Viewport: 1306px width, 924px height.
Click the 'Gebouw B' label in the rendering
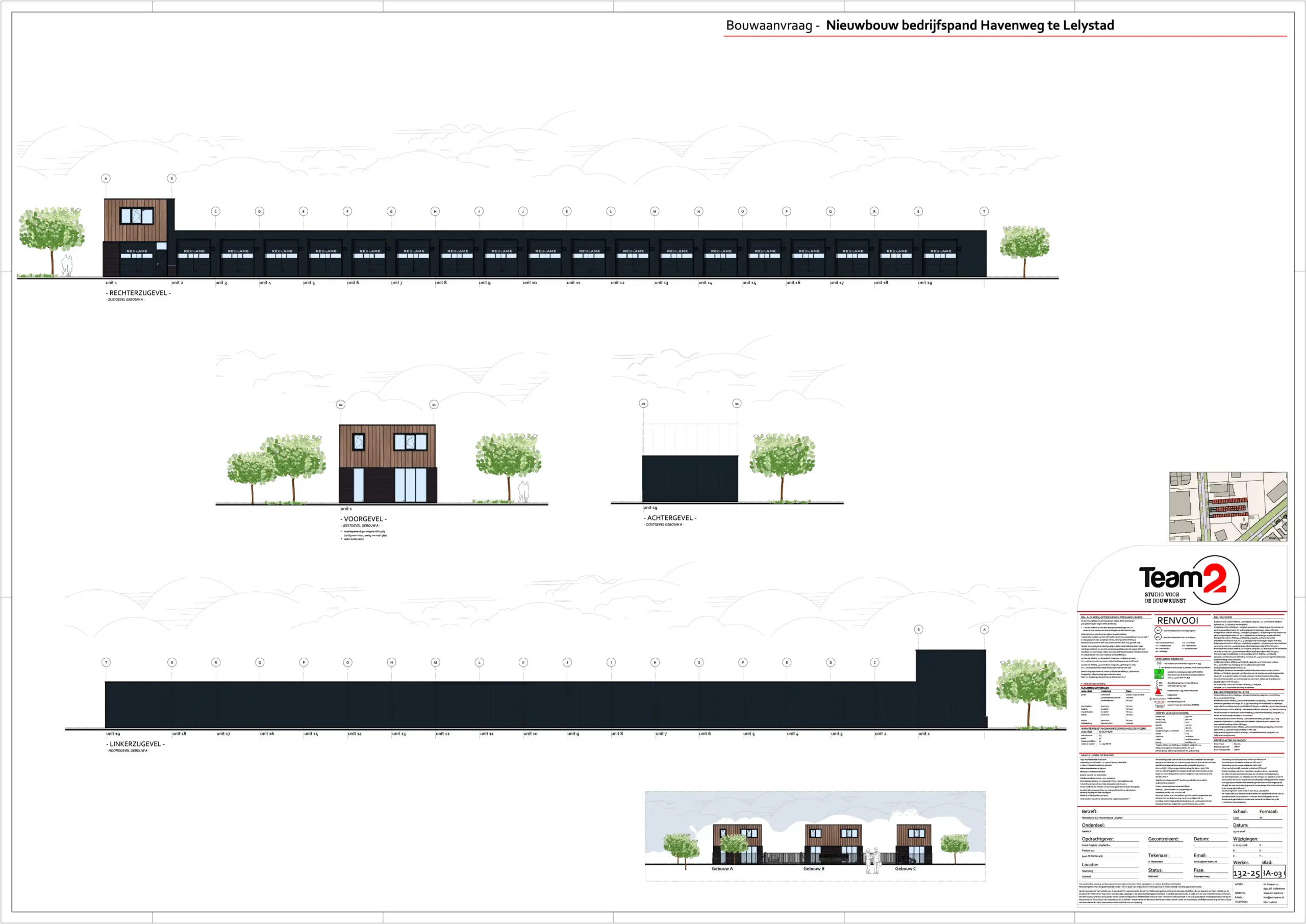pos(813,869)
